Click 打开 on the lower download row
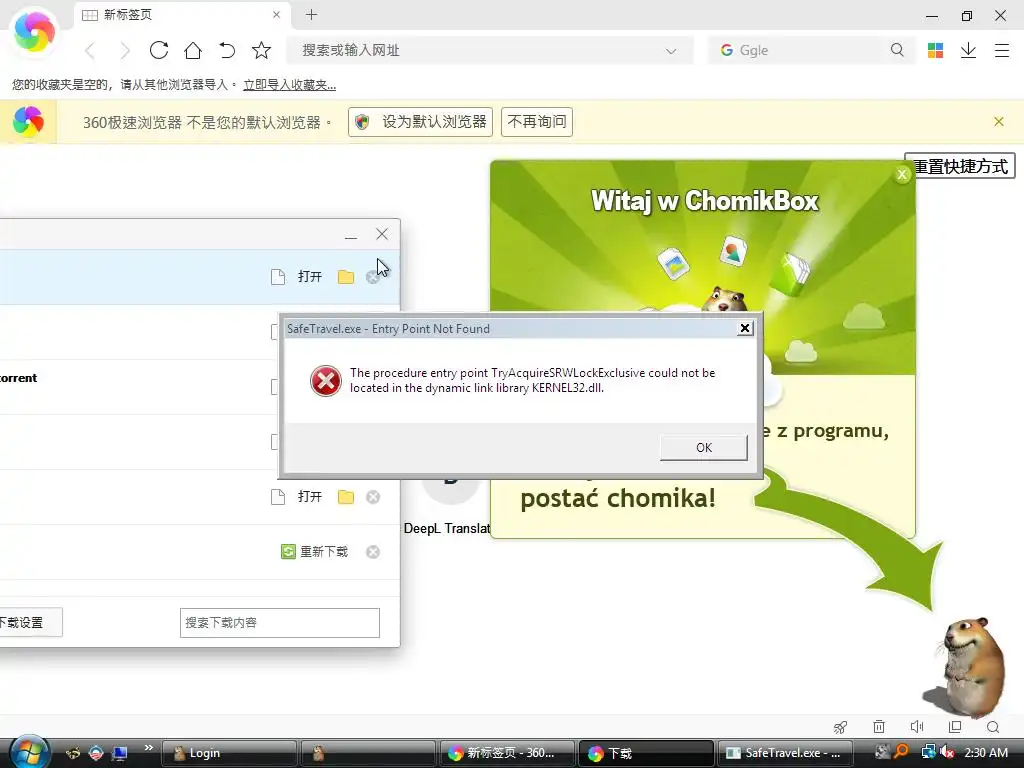This screenshot has width=1024, height=768. pyautogui.click(x=310, y=497)
